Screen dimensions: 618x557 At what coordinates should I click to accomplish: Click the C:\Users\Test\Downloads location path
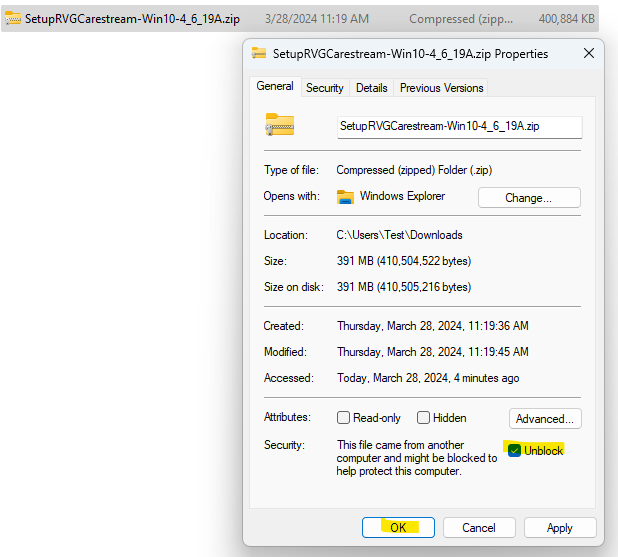point(399,235)
